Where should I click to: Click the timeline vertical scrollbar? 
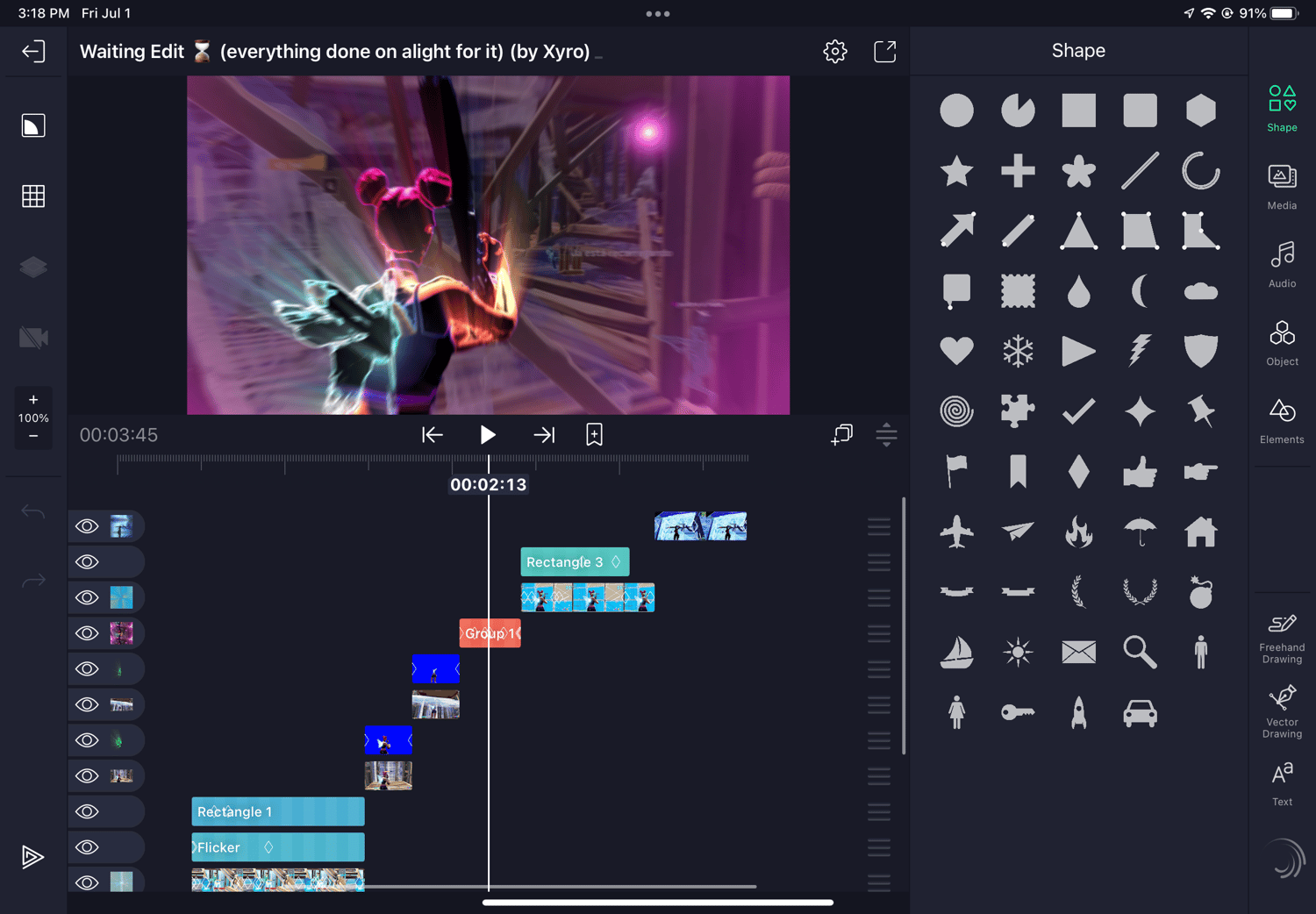pyautogui.click(x=904, y=625)
